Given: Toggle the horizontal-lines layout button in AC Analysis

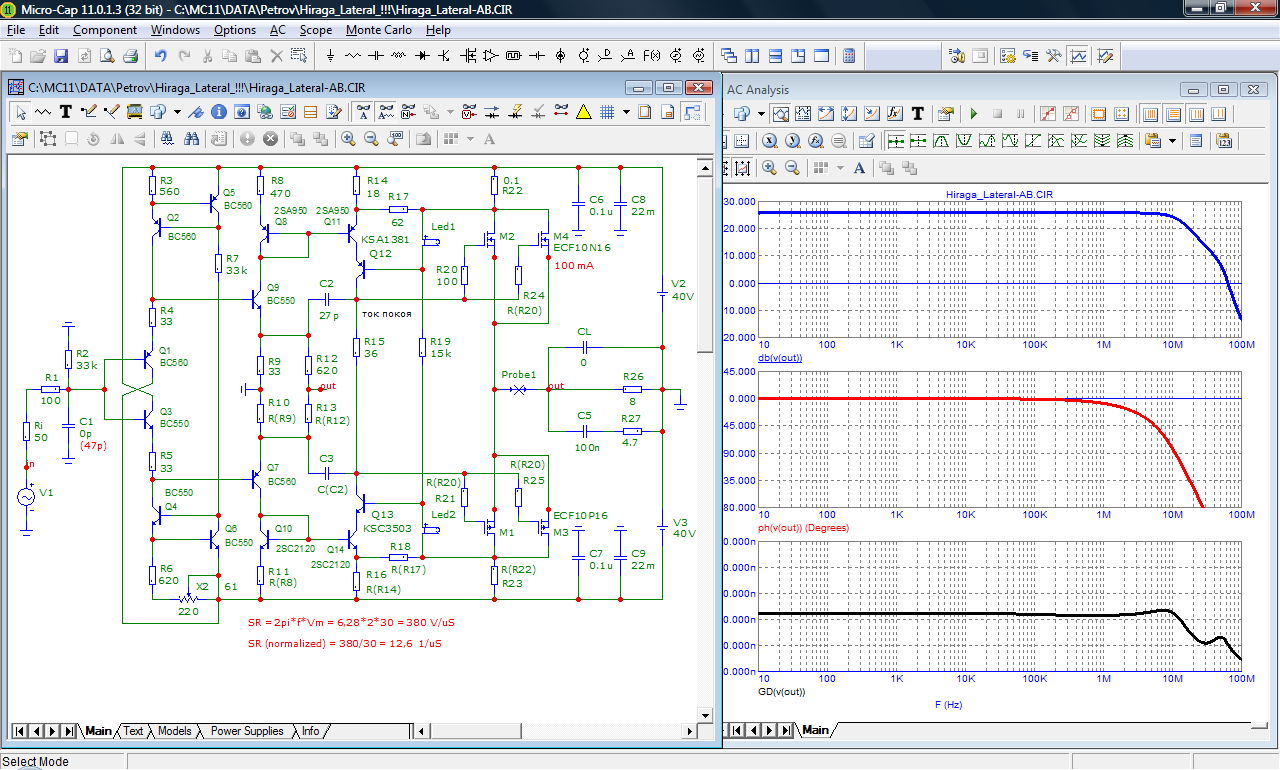Looking at the screenshot, I should (x=1173, y=114).
